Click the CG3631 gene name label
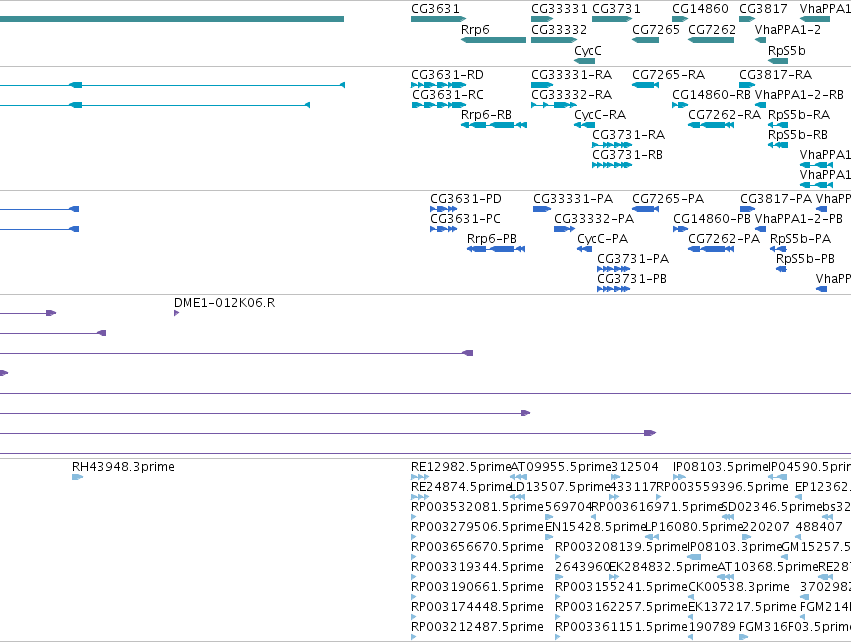The height and width of the screenshot is (642, 851). pyautogui.click(x=435, y=9)
